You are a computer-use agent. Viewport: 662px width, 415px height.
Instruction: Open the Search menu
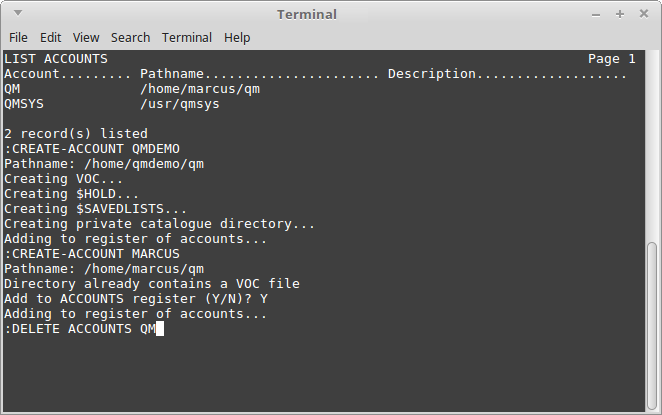tap(130, 38)
